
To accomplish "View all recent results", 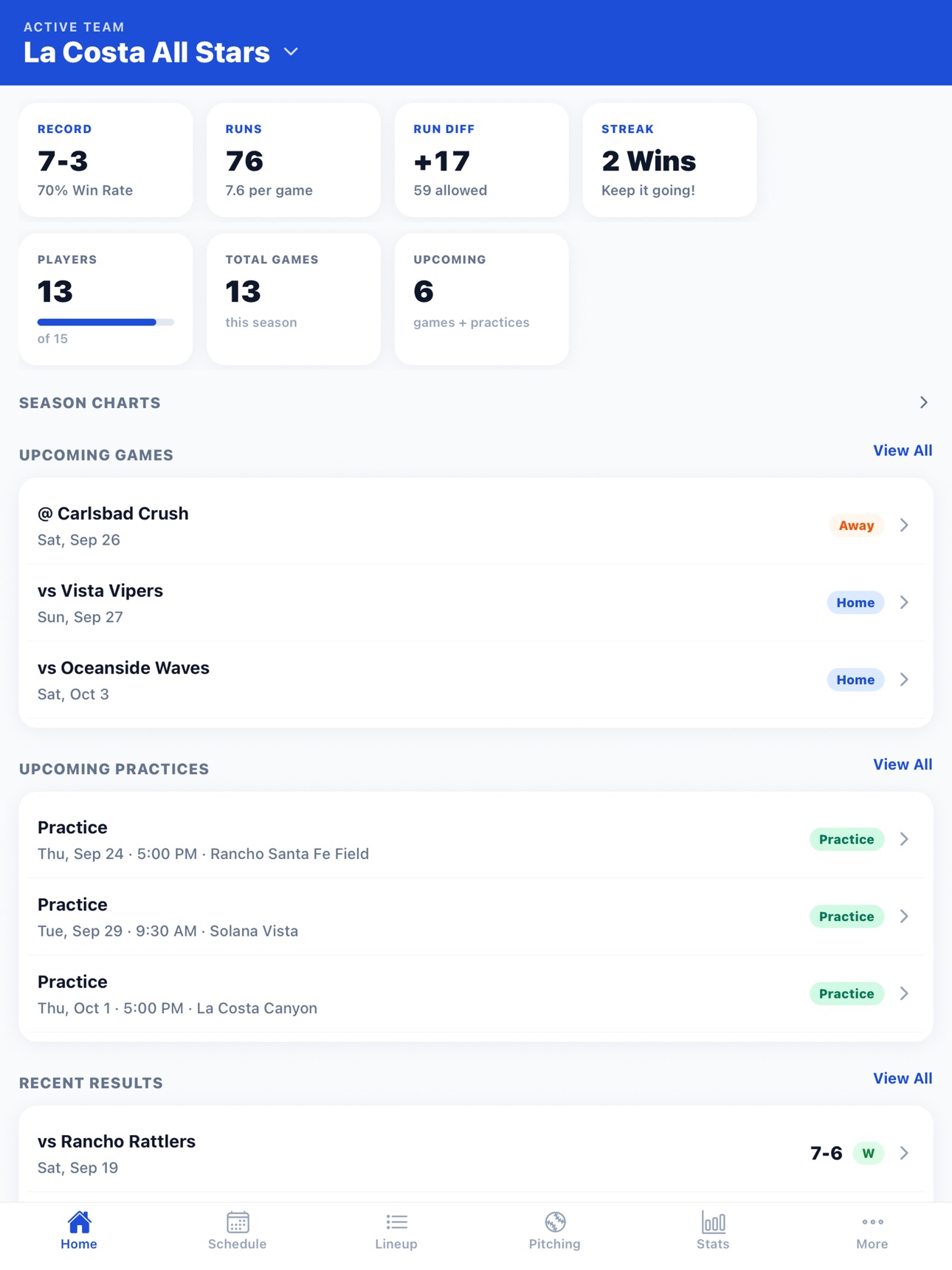I will [x=903, y=1078].
